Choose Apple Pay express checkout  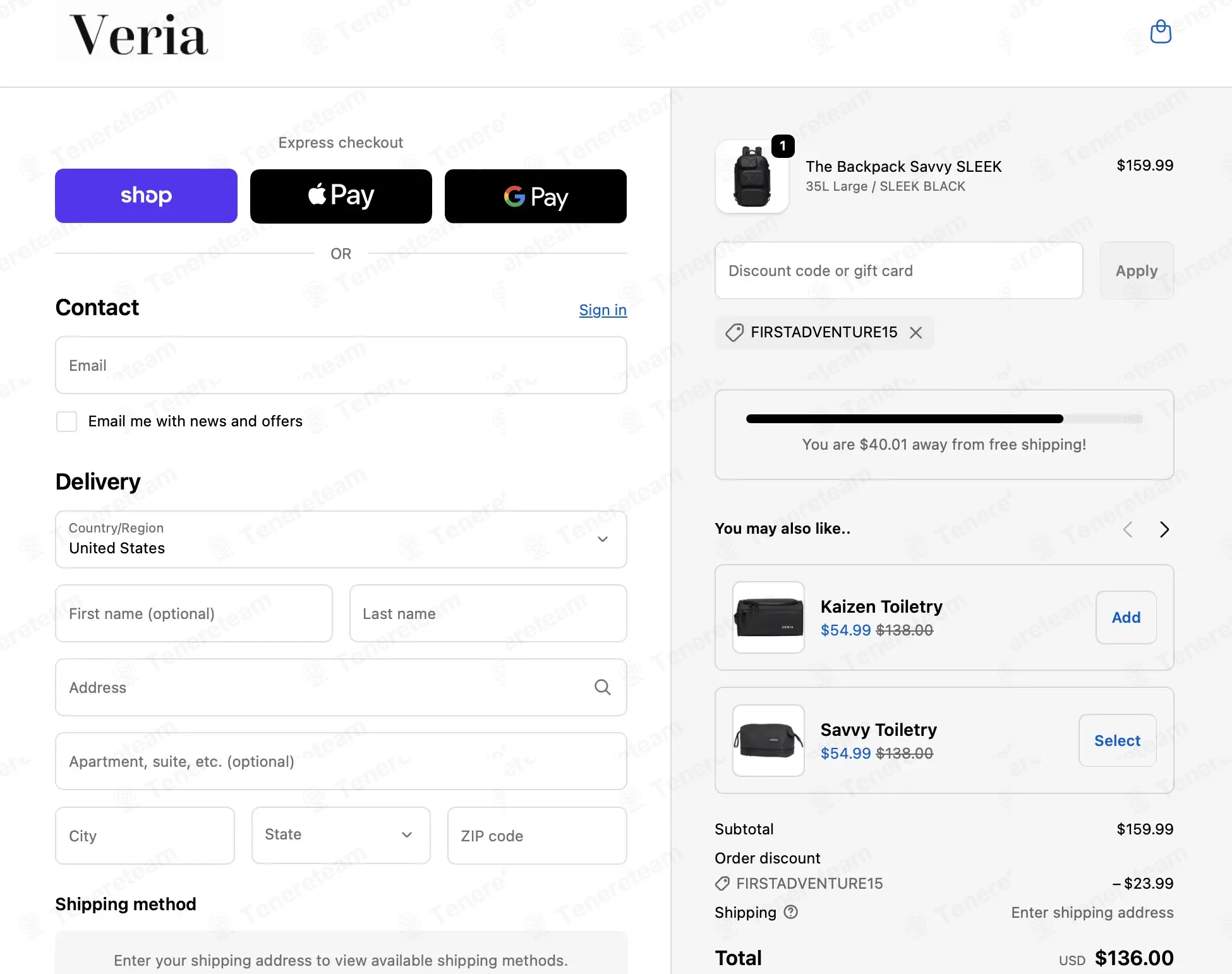(341, 196)
